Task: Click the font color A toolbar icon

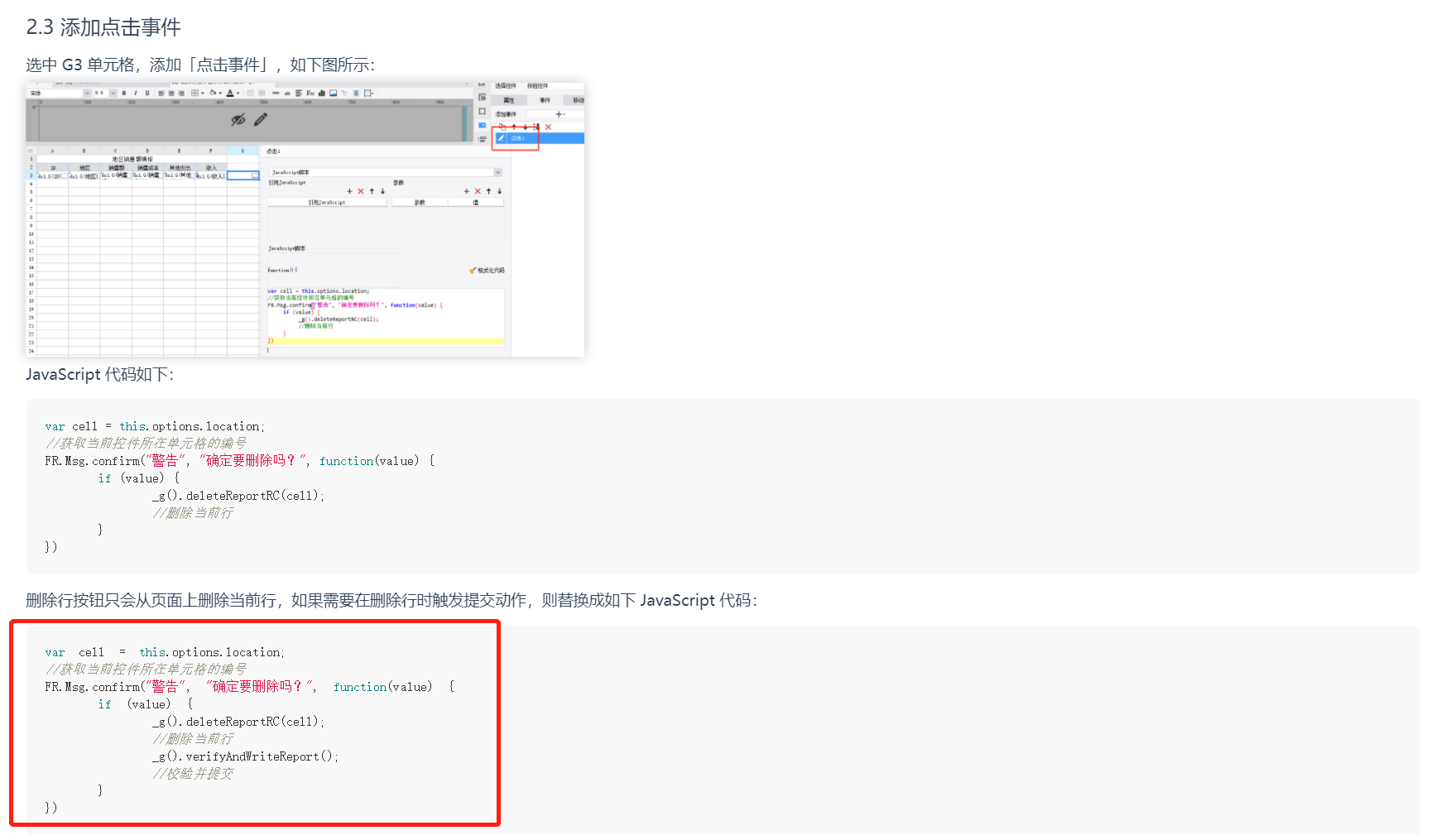Action: pyautogui.click(x=230, y=94)
